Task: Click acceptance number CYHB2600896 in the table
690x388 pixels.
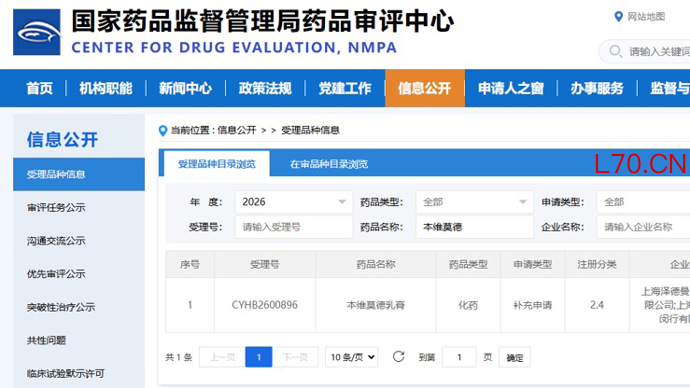Action: (x=264, y=305)
